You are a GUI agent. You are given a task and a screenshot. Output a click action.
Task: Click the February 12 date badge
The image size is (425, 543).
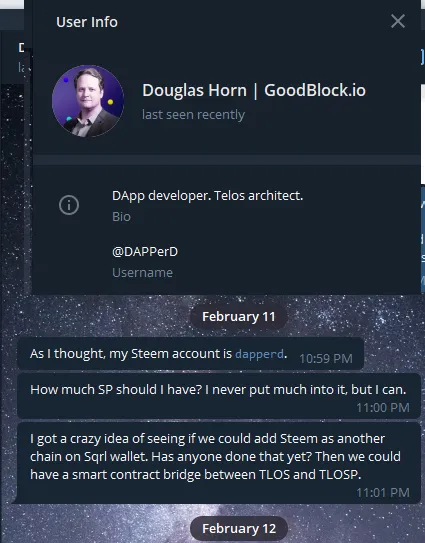[x=239, y=529]
